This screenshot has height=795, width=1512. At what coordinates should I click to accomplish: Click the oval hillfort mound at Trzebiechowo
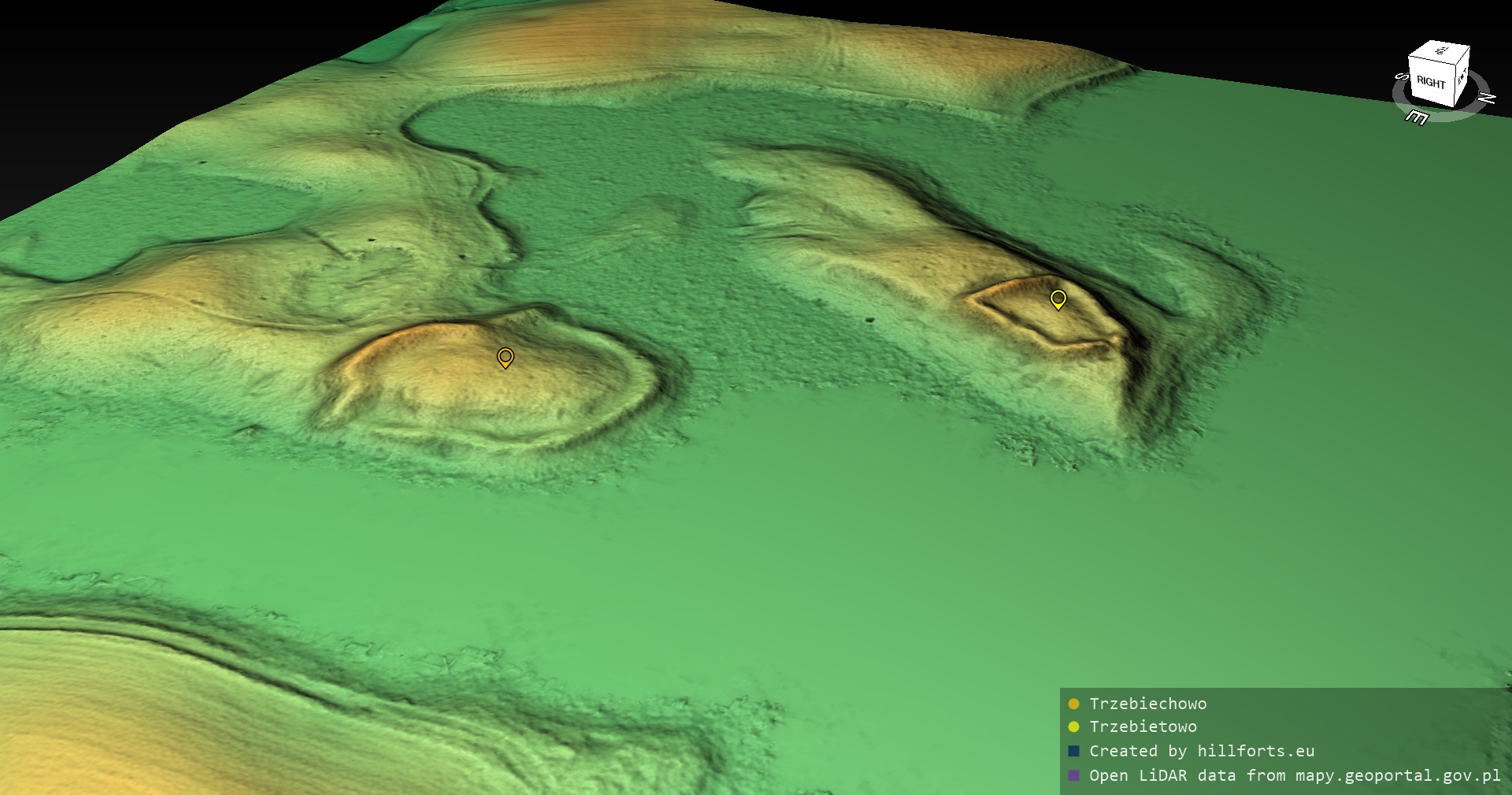pos(488,386)
